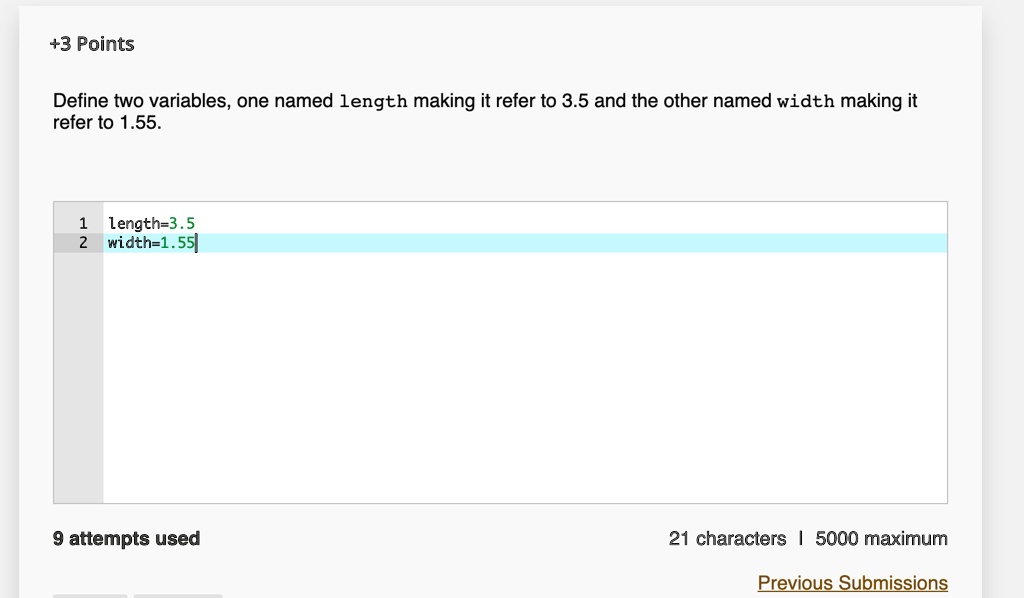Select line number 2 in the gutter
The width and height of the screenshot is (1024, 598).
click(82, 242)
